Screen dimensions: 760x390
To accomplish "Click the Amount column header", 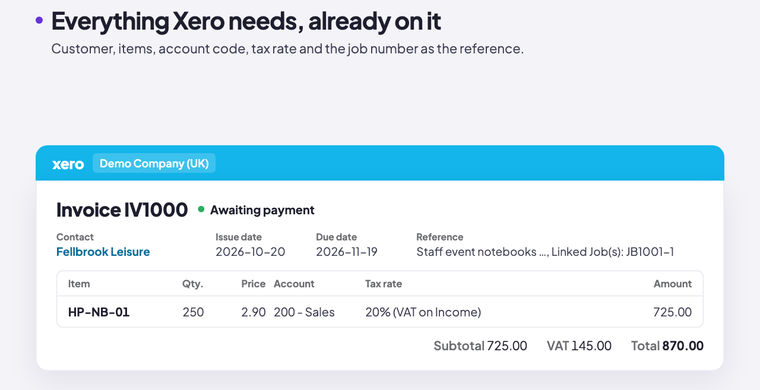I will tap(673, 284).
